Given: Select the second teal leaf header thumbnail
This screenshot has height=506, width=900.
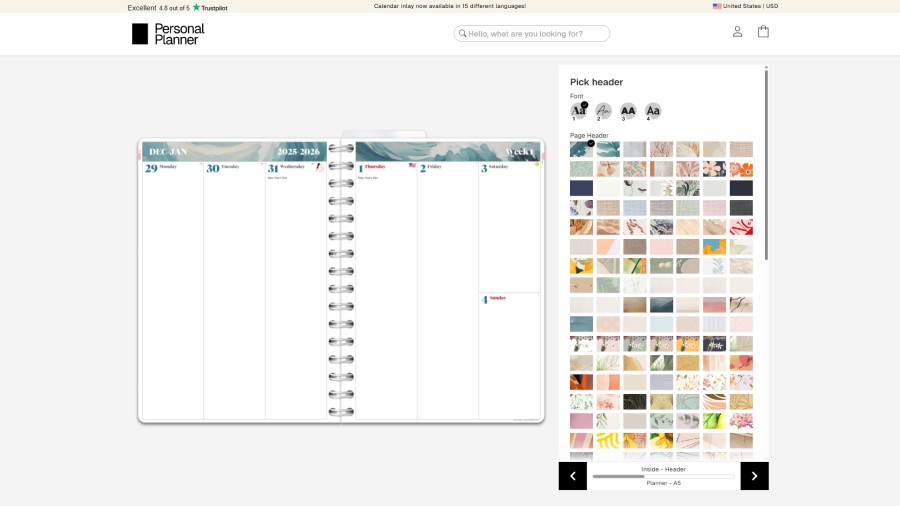Looking at the screenshot, I should (x=608, y=149).
